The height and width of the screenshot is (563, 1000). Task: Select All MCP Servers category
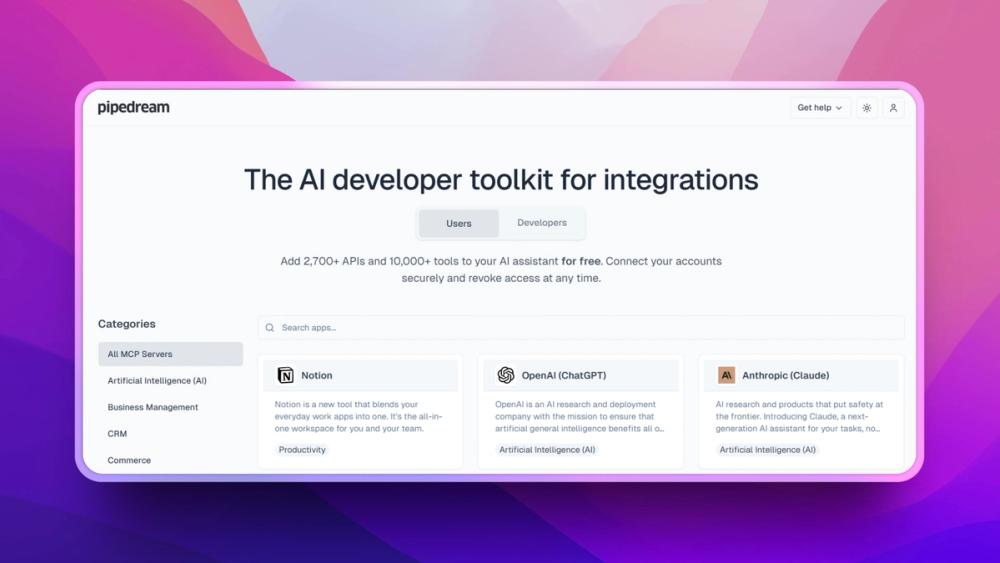click(170, 354)
